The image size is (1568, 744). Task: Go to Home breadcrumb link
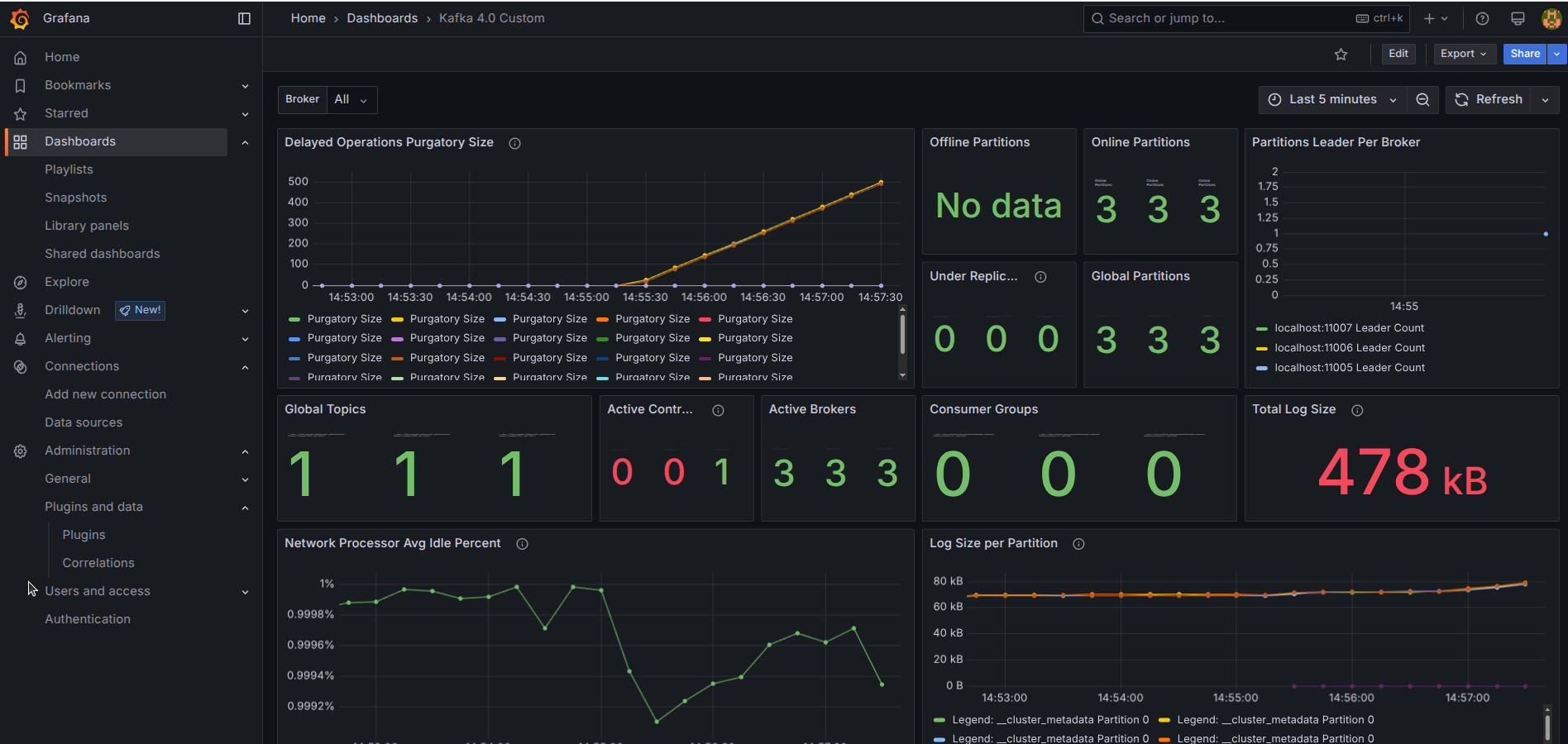pos(308,18)
